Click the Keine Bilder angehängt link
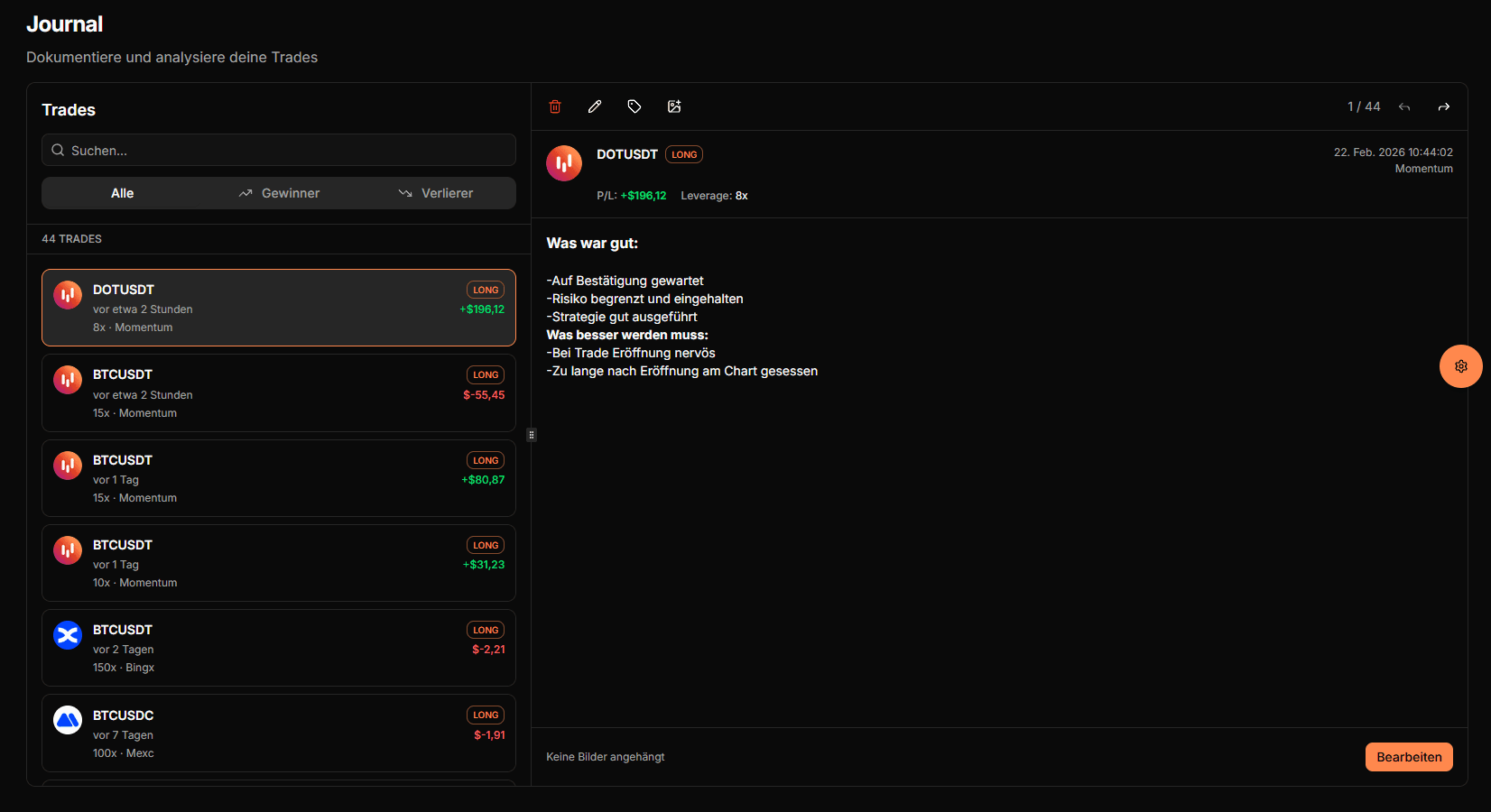Screen dimensions: 1491x812 (606, 757)
